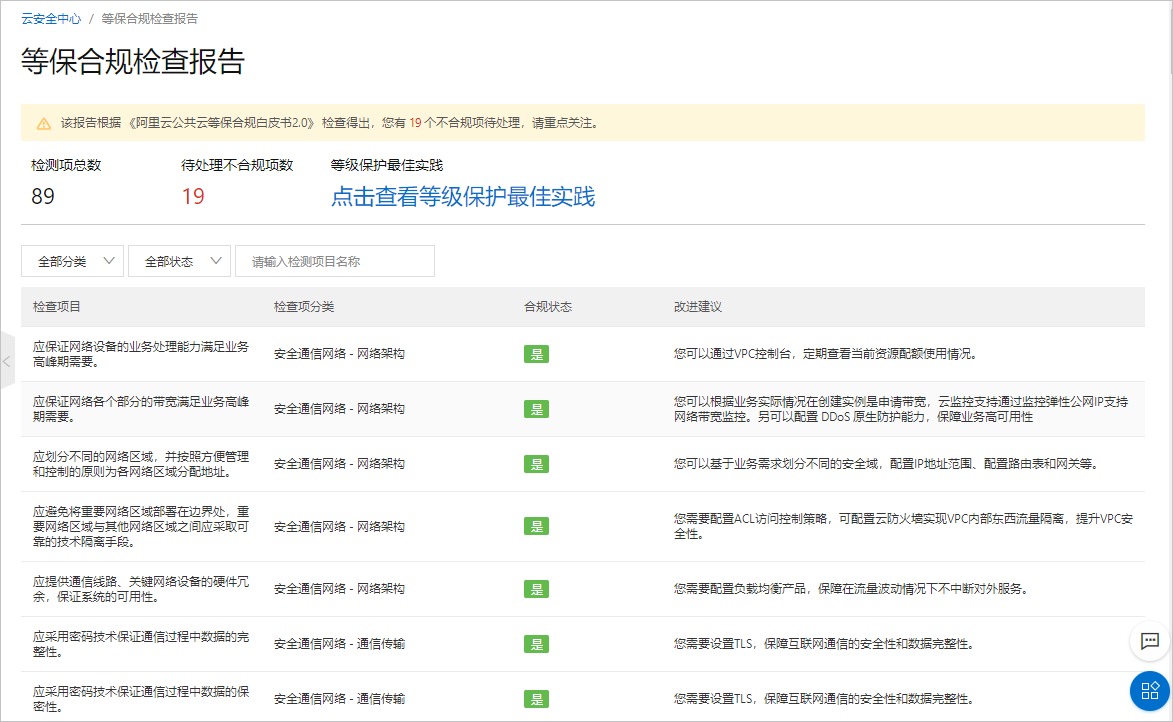Click green 是 badge for 数据保密性 row
Screen dimensions: 1173x722
click(x=536, y=699)
